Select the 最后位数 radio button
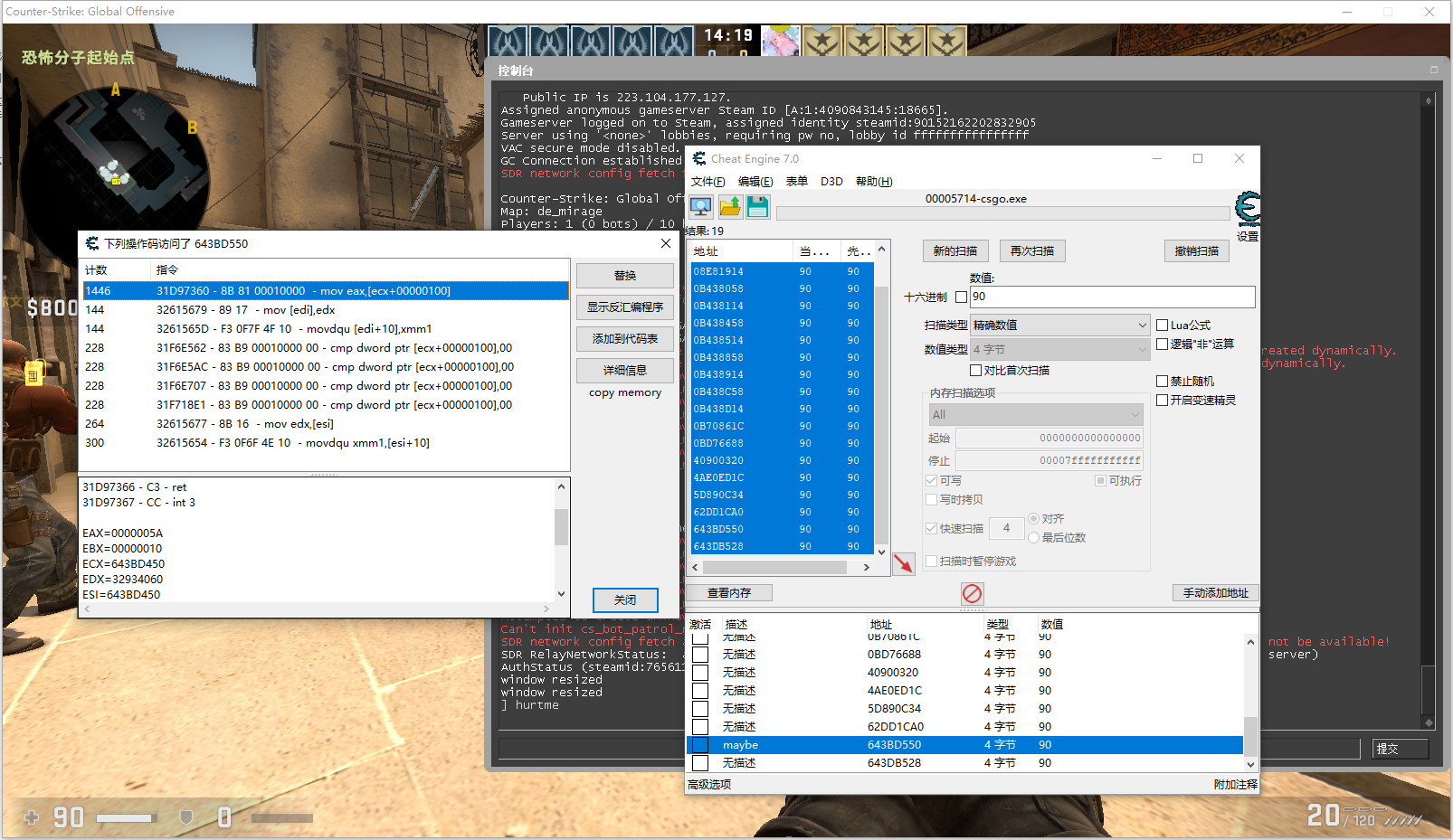 1033,537
